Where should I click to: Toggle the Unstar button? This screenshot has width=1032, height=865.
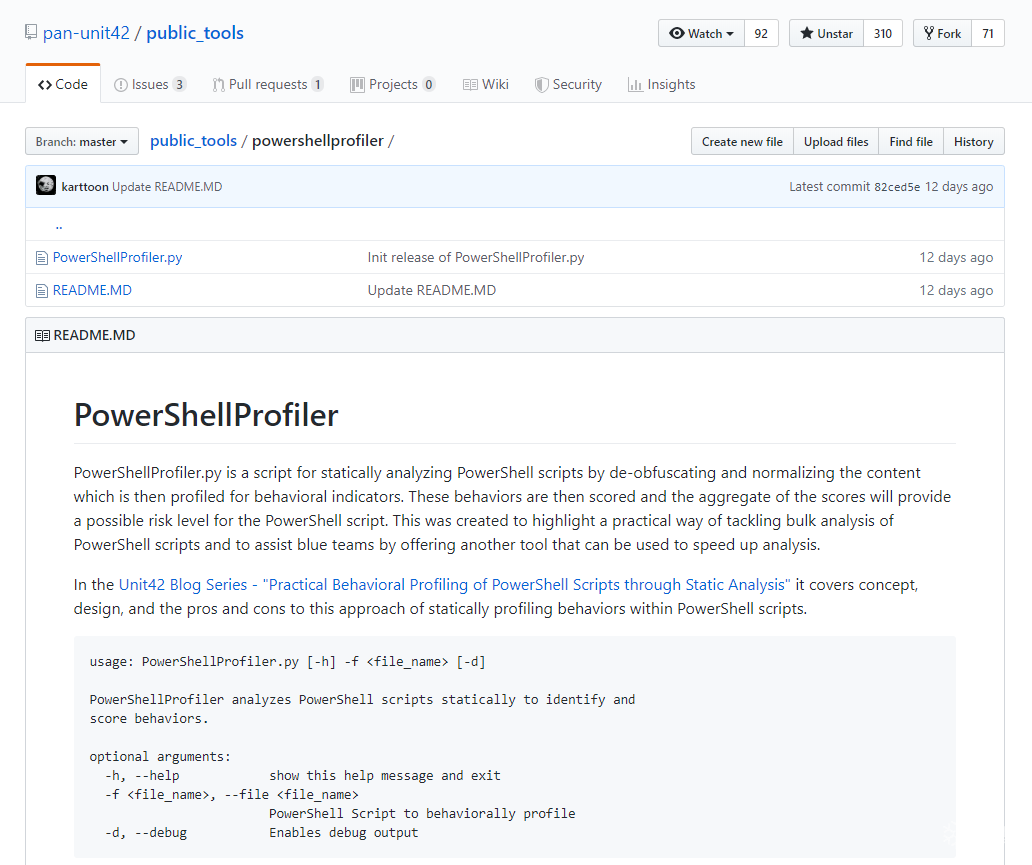click(826, 33)
